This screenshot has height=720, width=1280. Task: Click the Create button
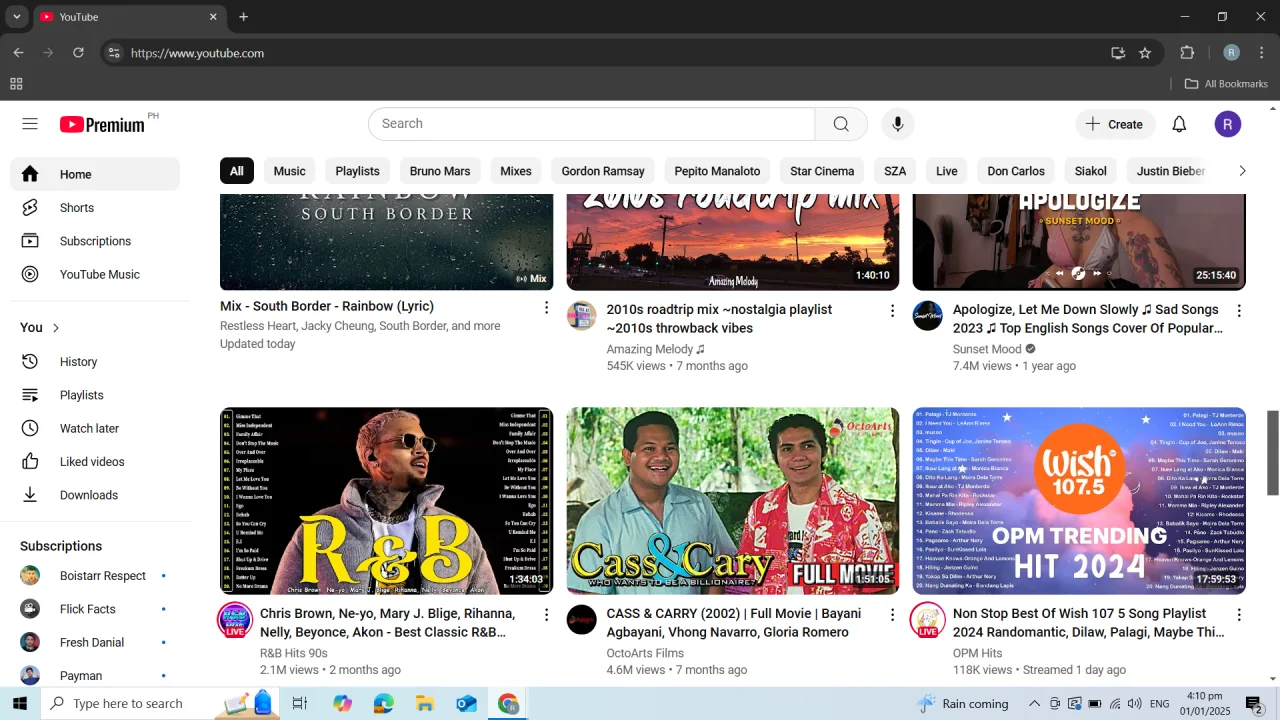(1115, 124)
